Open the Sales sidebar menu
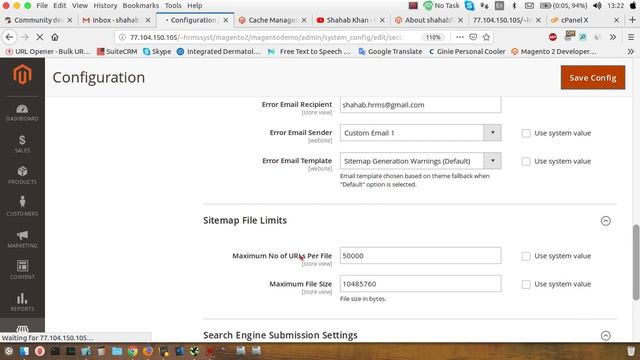The image size is (640, 360). pyautogui.click(x=22, y=144)
